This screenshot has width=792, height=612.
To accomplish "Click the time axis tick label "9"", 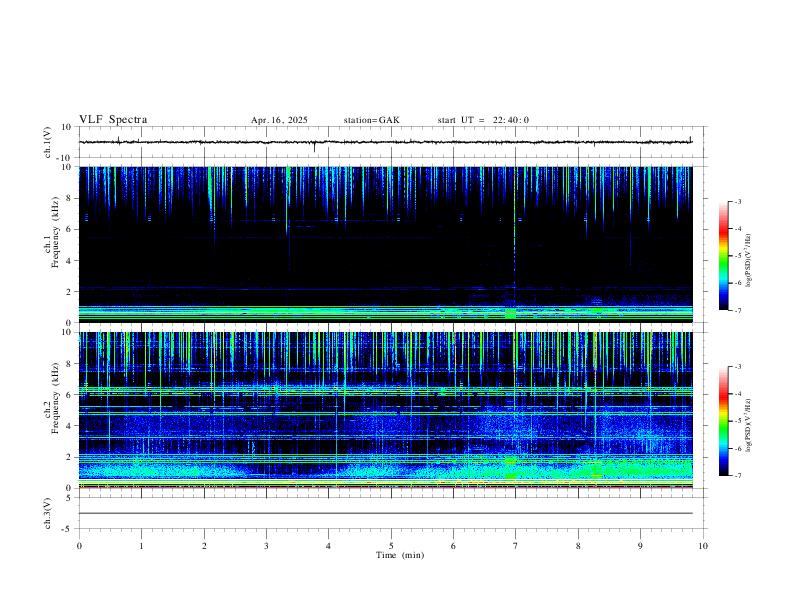I will point(640,546).
